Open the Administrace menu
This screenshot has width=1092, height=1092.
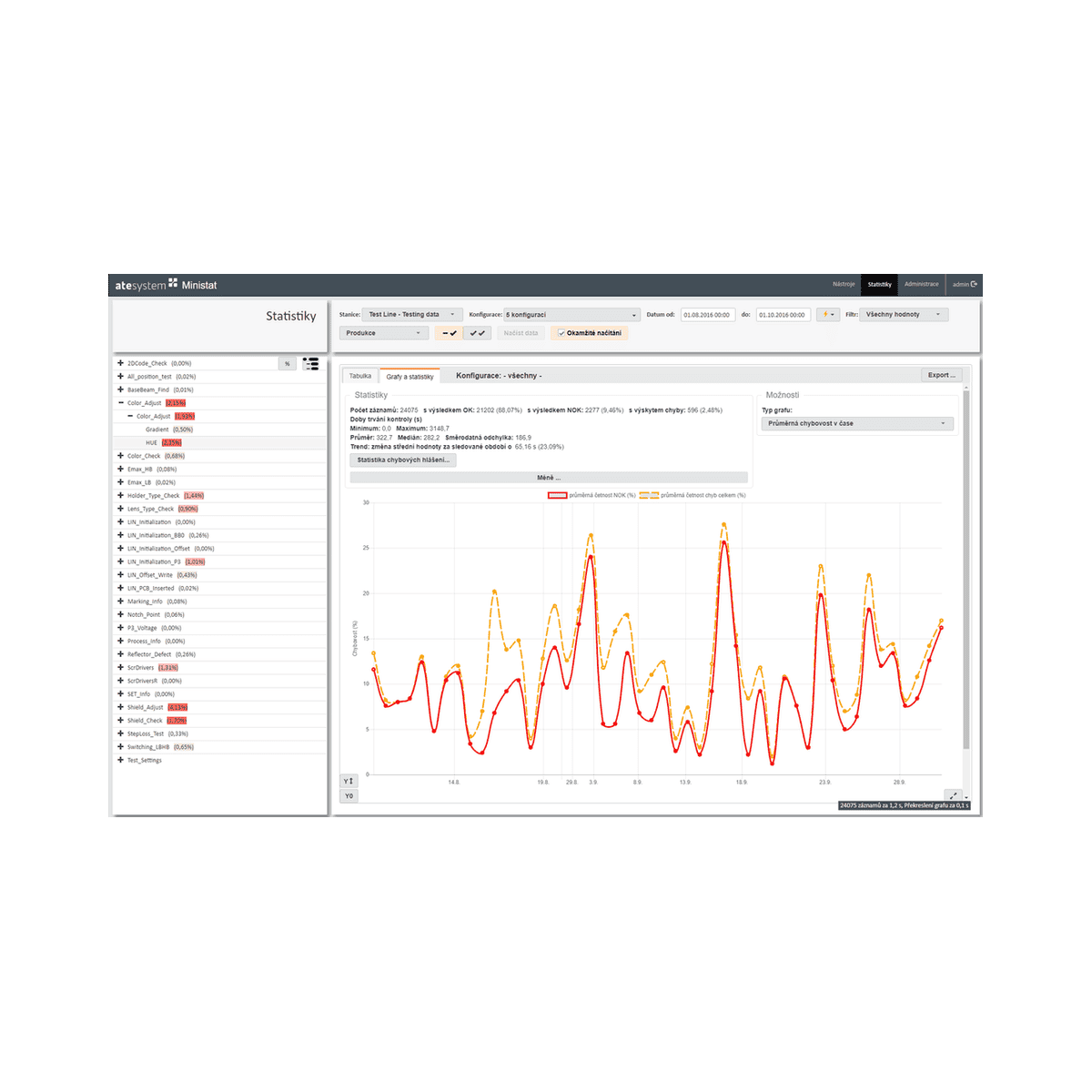922,285
